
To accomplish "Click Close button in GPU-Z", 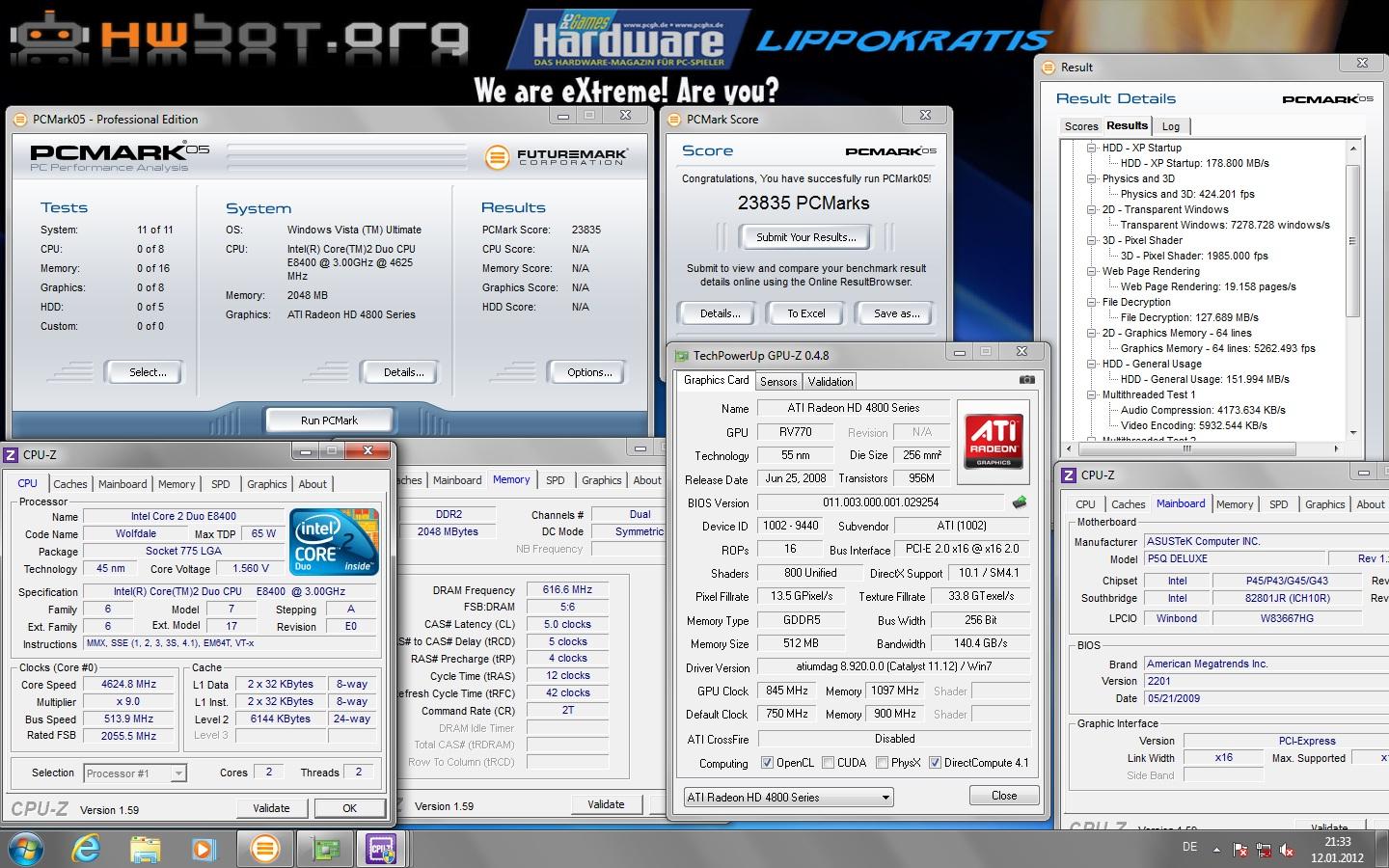I will pyautogui.click(x=1004, y=796).
